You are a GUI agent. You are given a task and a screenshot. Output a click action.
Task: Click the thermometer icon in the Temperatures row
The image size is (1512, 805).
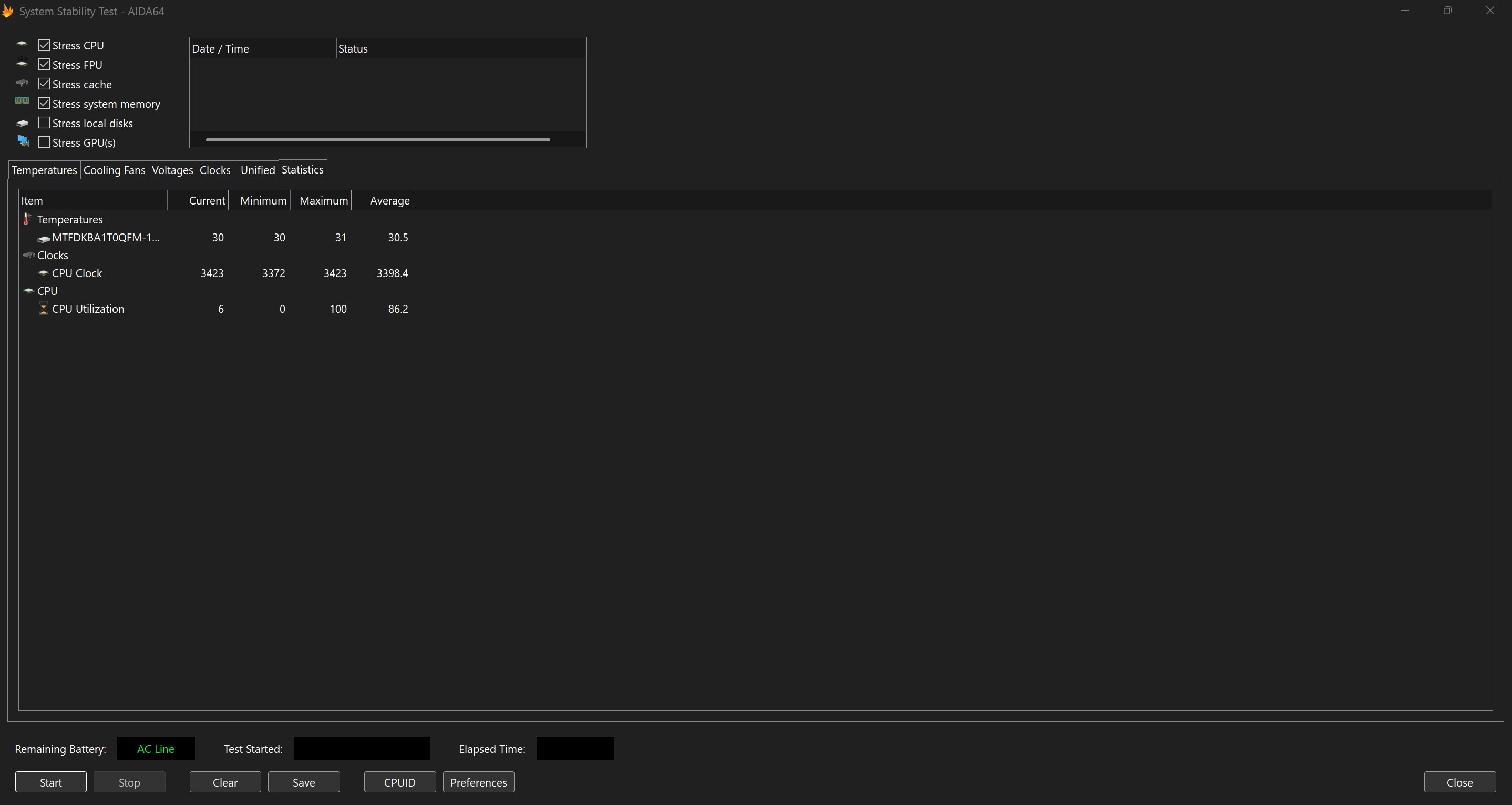[27, 219]
